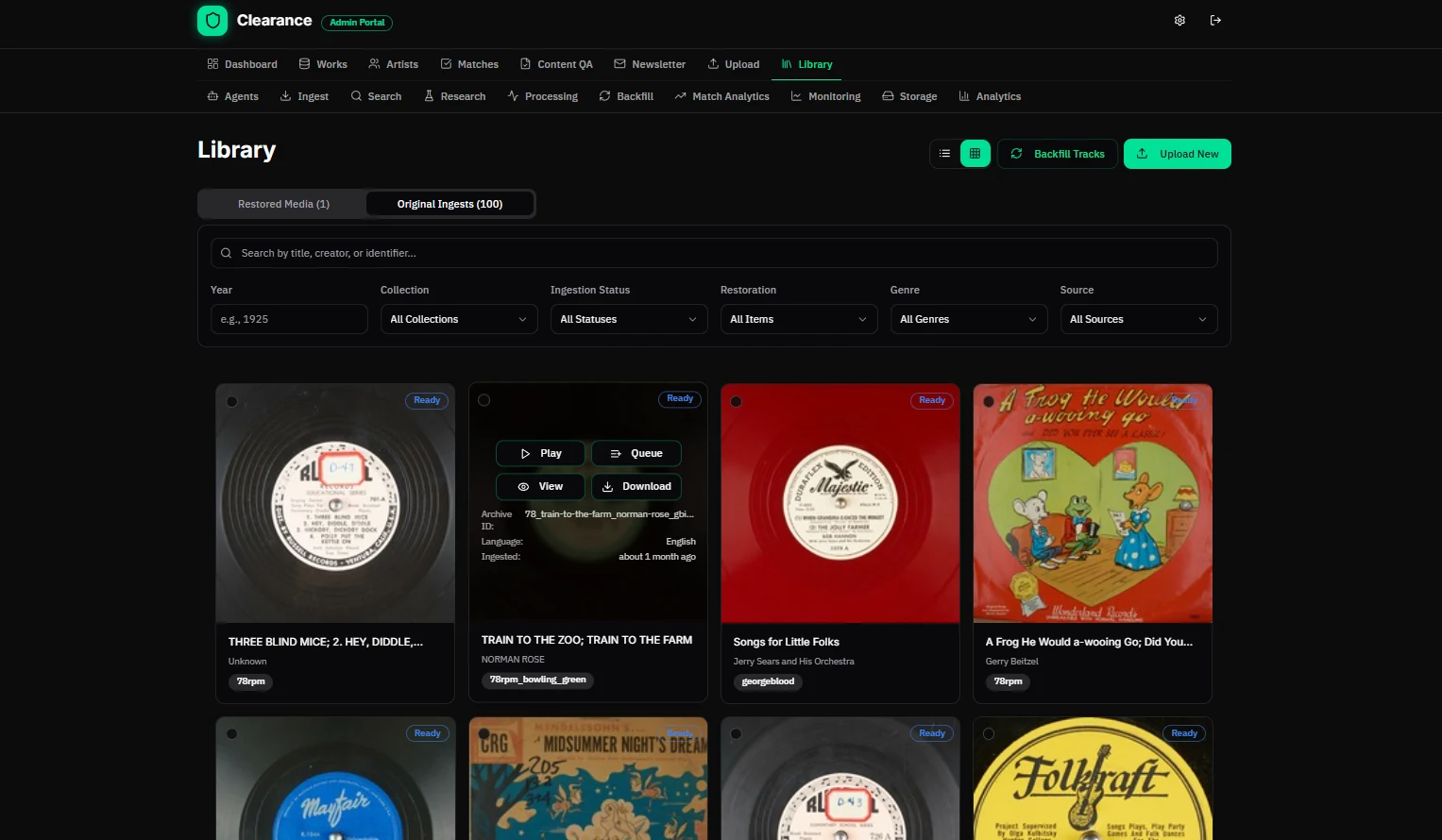
Task: Open the All Genres dropdown
Action: tap(969, 319)
